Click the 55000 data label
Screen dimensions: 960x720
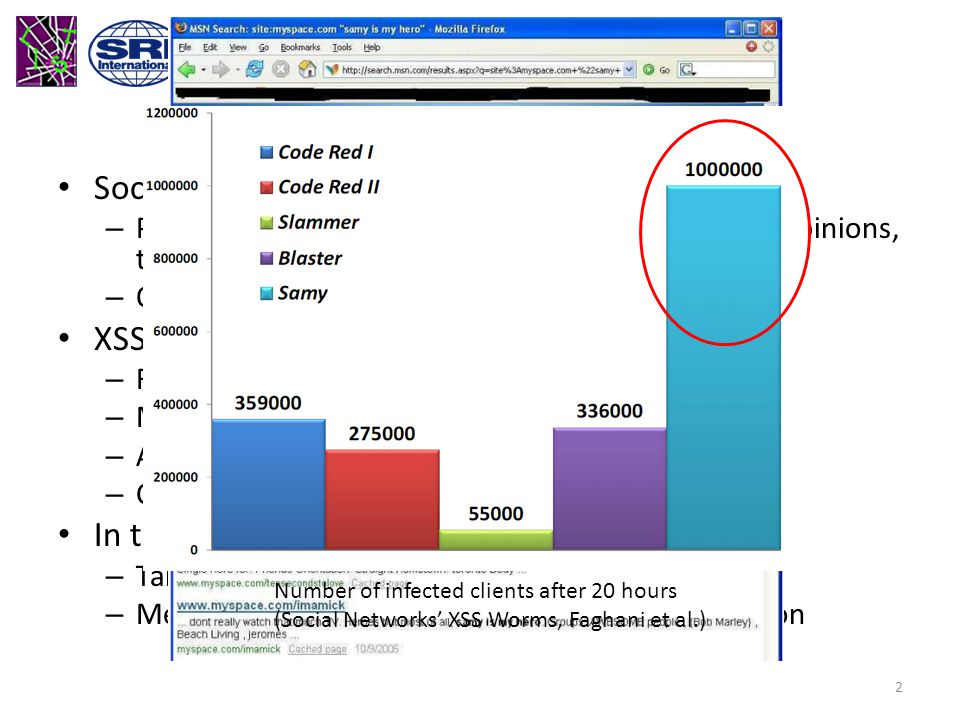[496, 513]
